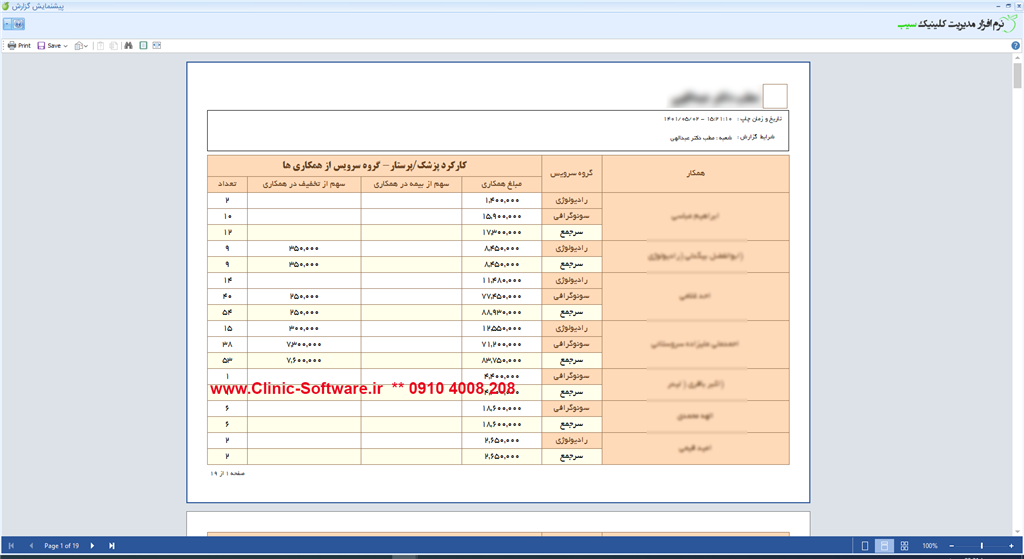1024x559 pixels.
Task: Click the amount cell 1,400,000
Action: click(x=502, y=200)
